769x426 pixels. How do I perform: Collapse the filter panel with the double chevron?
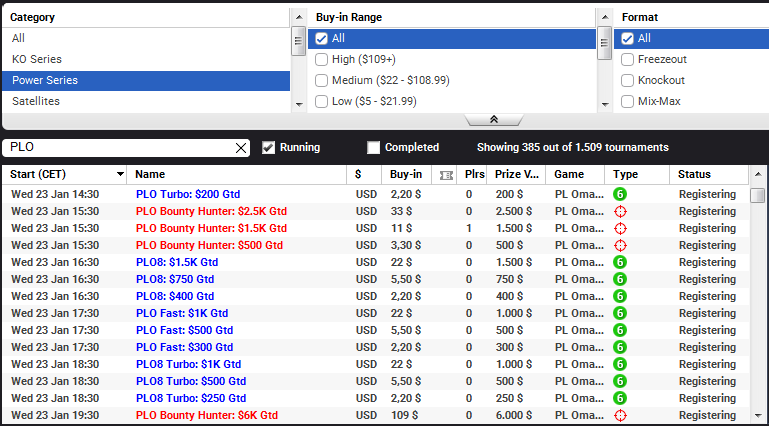click(493, 119)
